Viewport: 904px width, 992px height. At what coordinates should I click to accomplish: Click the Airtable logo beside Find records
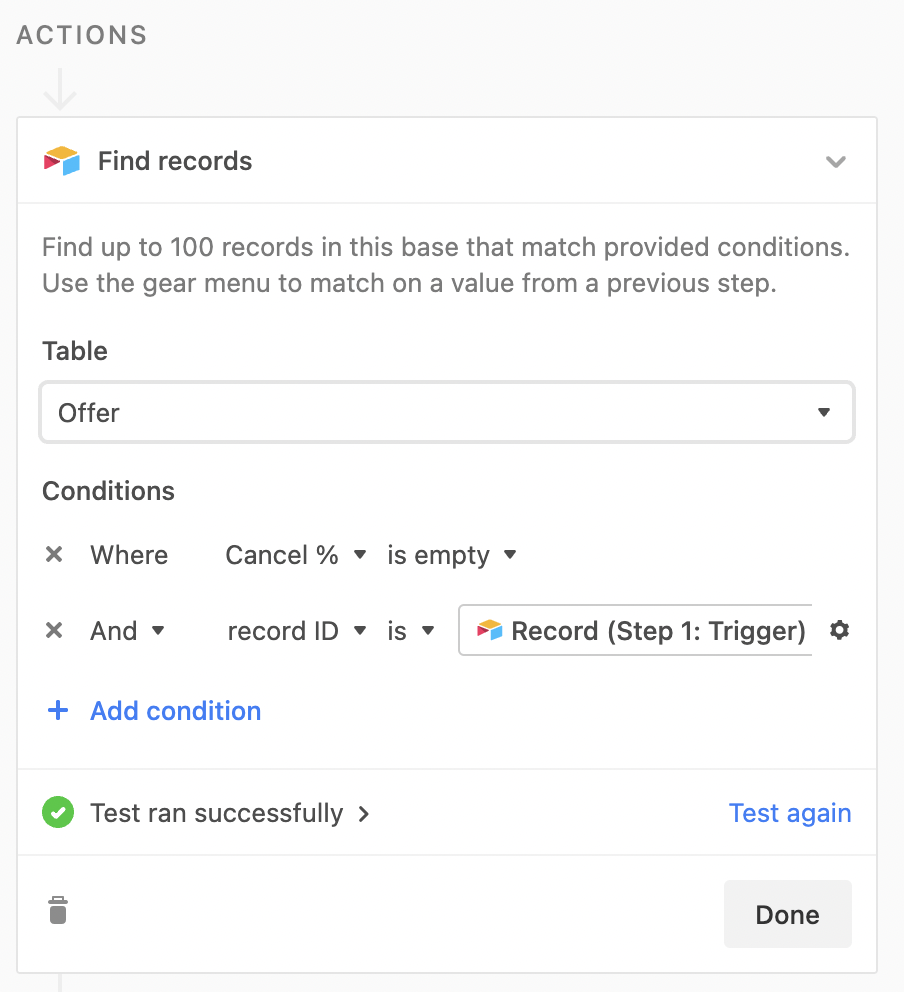(x=61, y=161)
